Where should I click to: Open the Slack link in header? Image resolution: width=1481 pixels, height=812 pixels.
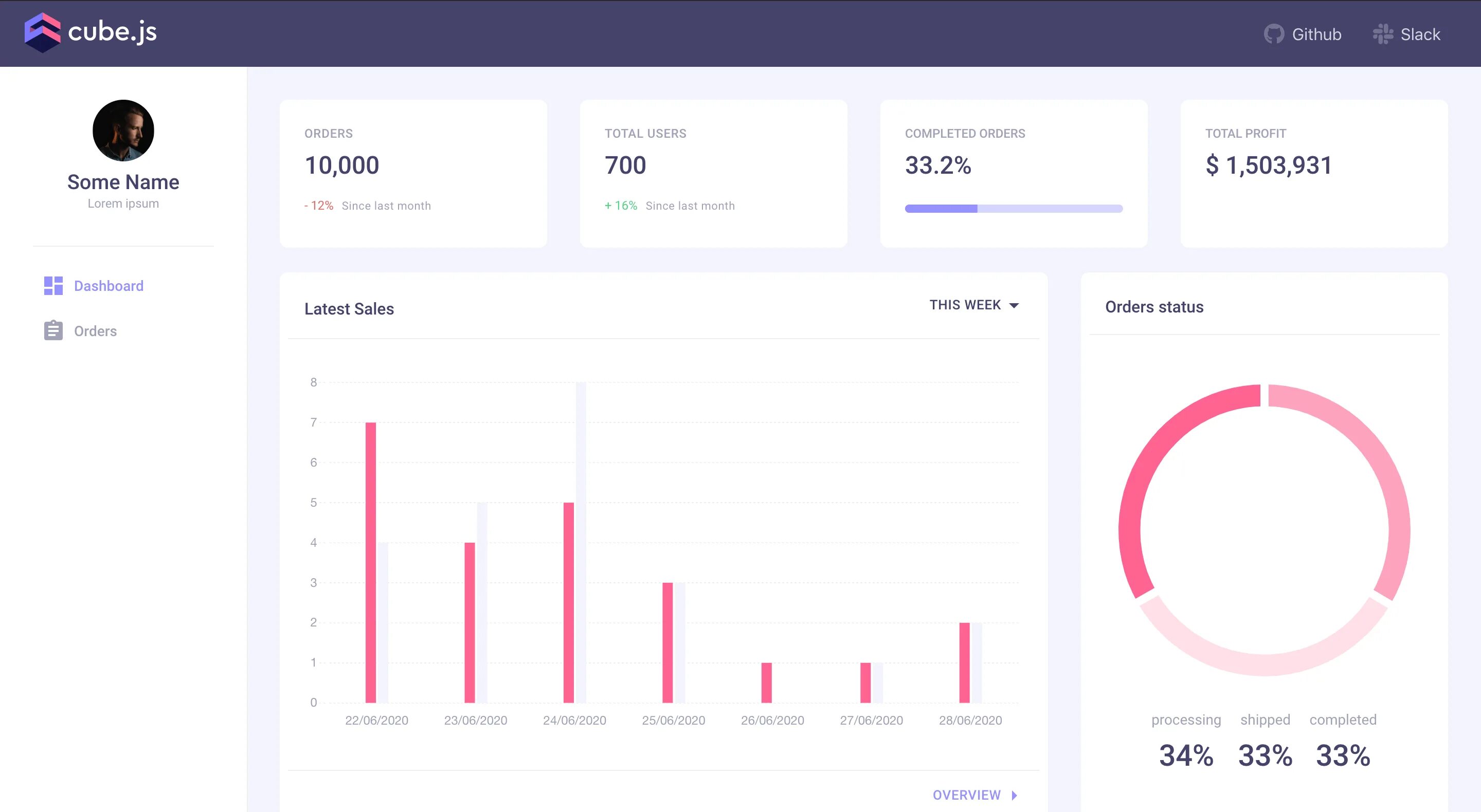click(x=1419, y=34)
